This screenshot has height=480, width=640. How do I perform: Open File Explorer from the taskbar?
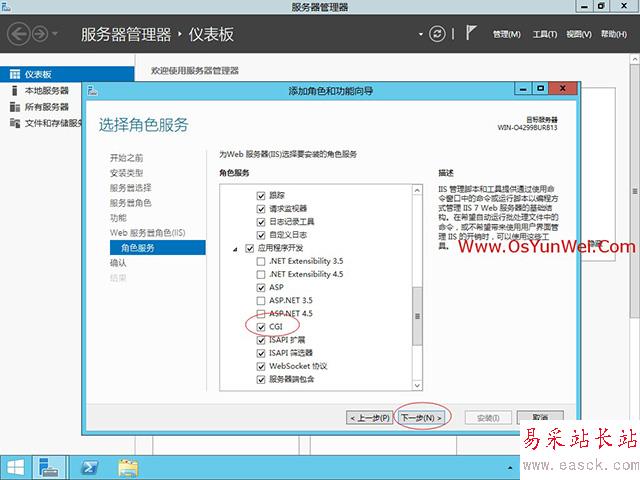coord(128,468)
